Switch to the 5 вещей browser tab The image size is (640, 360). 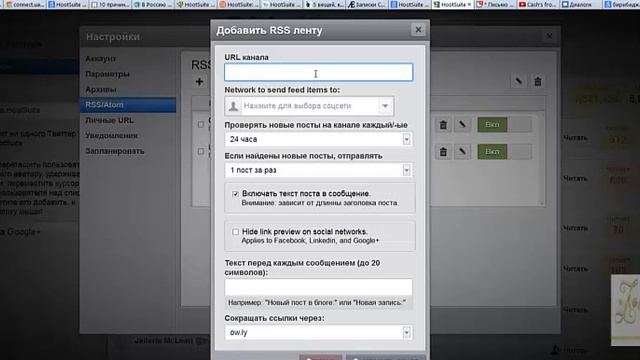[324, 4]
